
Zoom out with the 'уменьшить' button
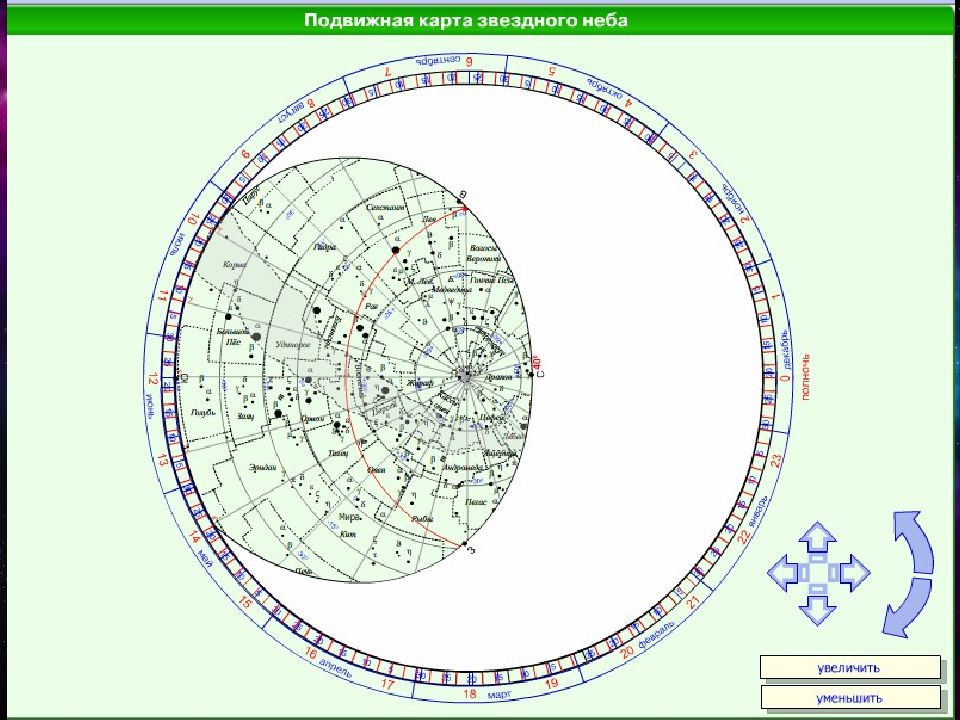(850, 697)
